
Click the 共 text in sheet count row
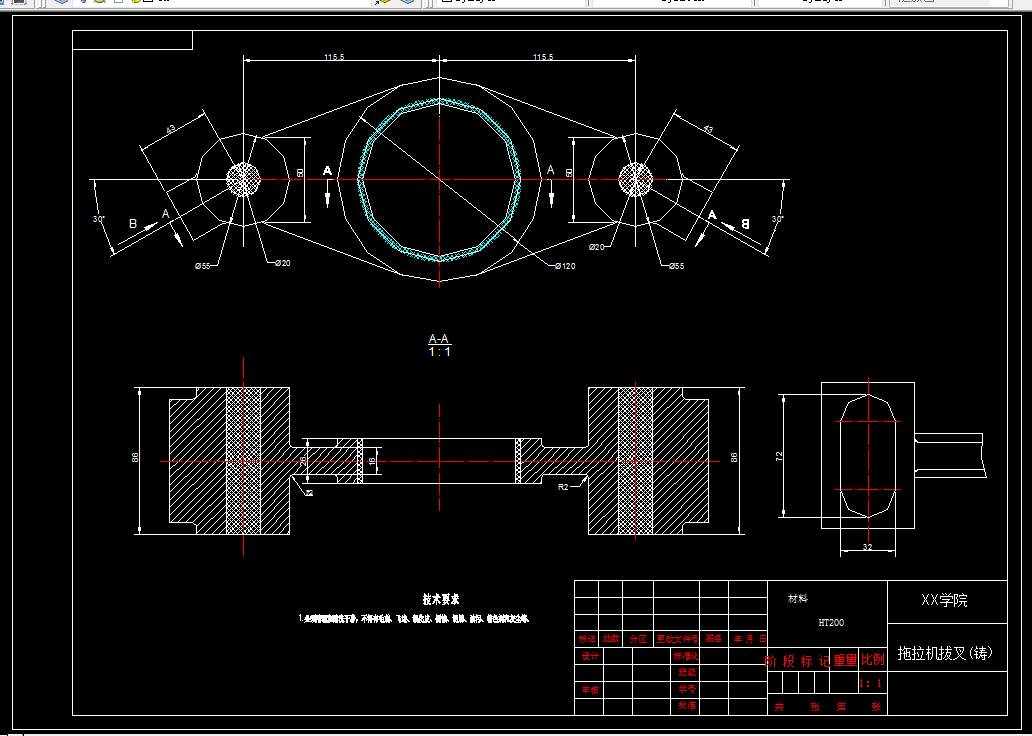pos(779,706)
